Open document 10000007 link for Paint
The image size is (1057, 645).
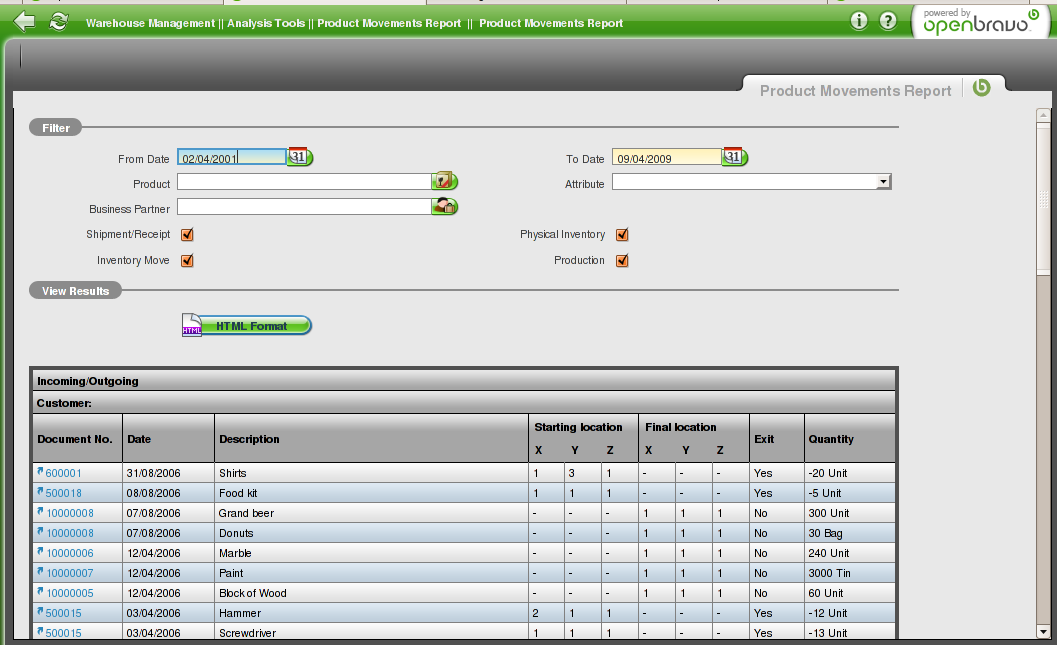click(69, 573)
